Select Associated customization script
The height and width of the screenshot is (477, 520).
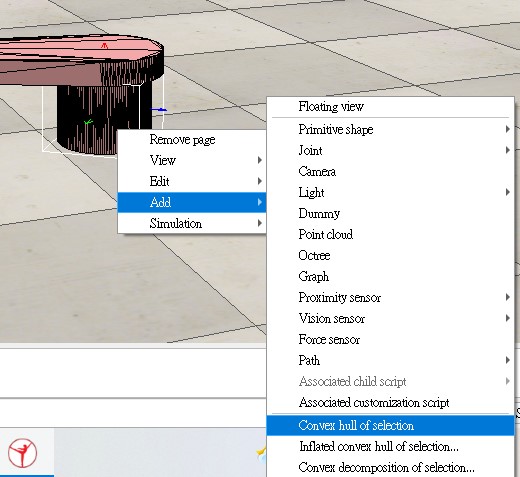pos(390,402)
